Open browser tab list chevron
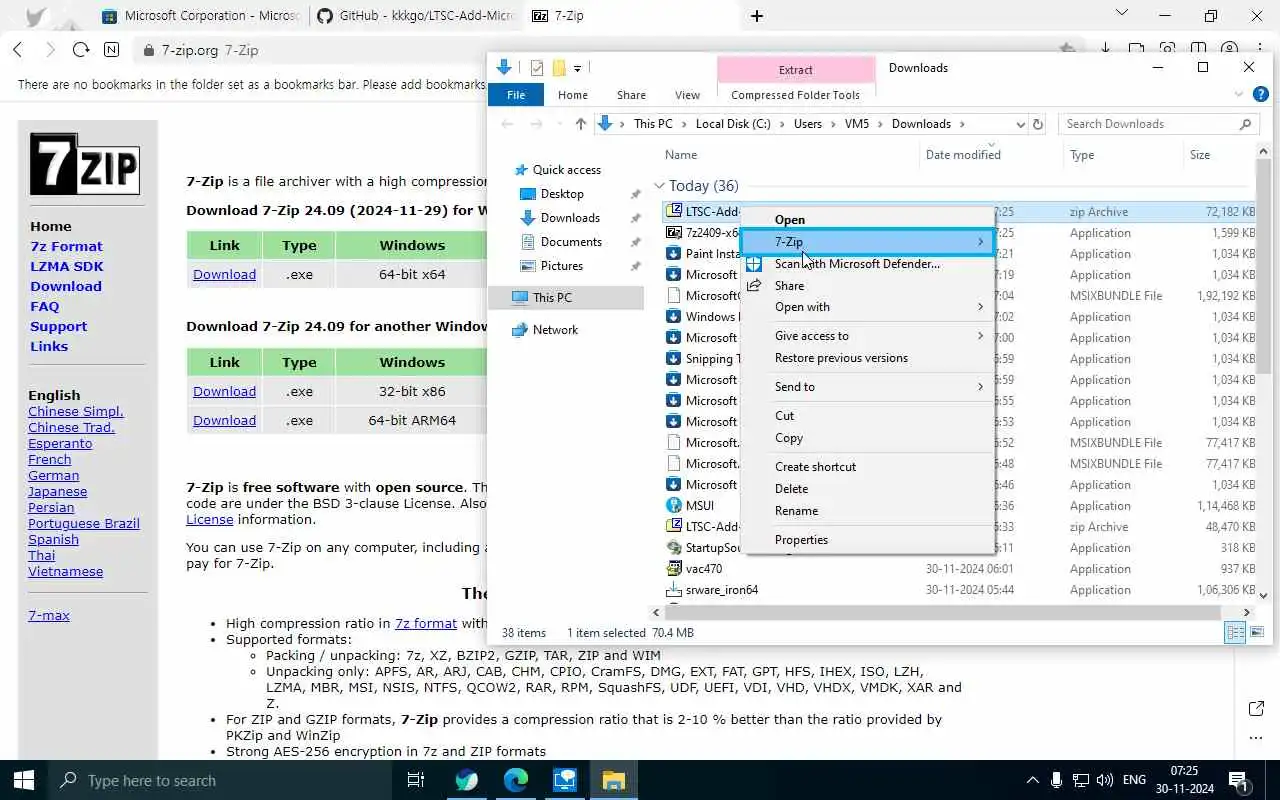This screenshot has height=800, width=1280. [x=1122, y=14]
